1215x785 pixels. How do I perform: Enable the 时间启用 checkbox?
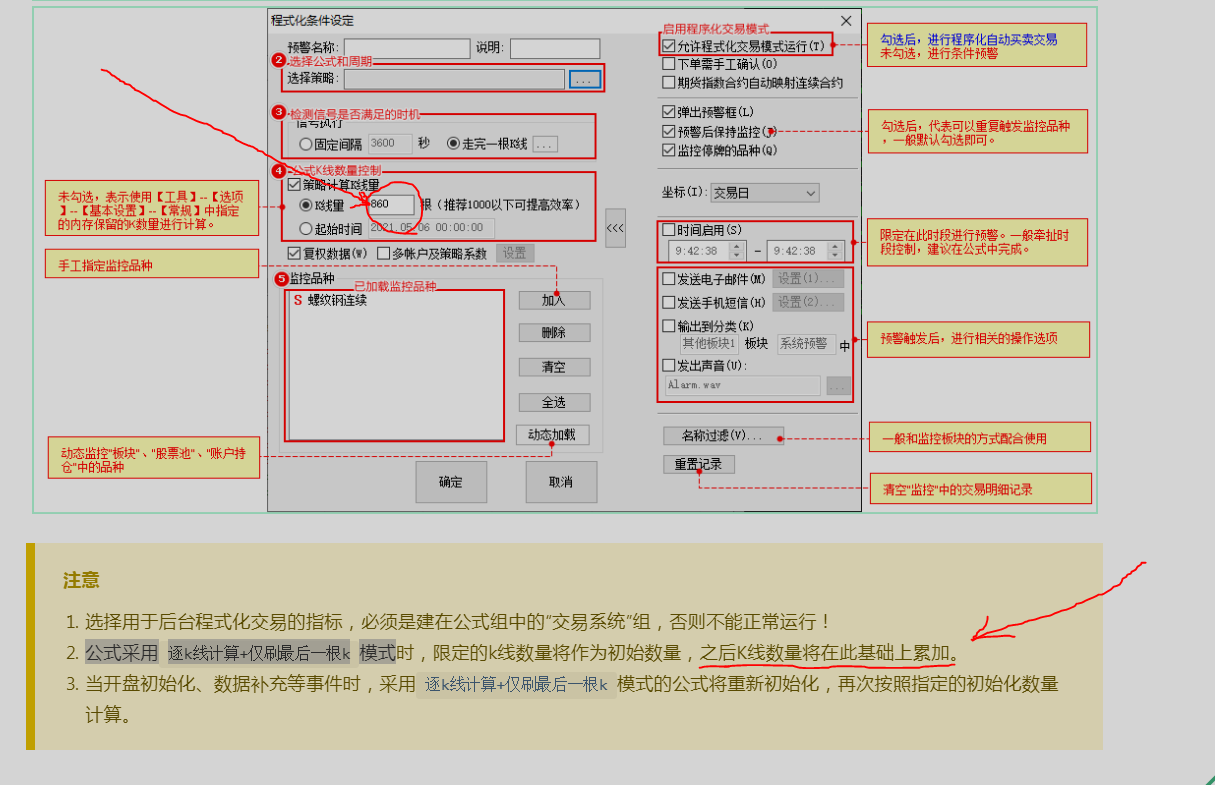pos(669,230)
